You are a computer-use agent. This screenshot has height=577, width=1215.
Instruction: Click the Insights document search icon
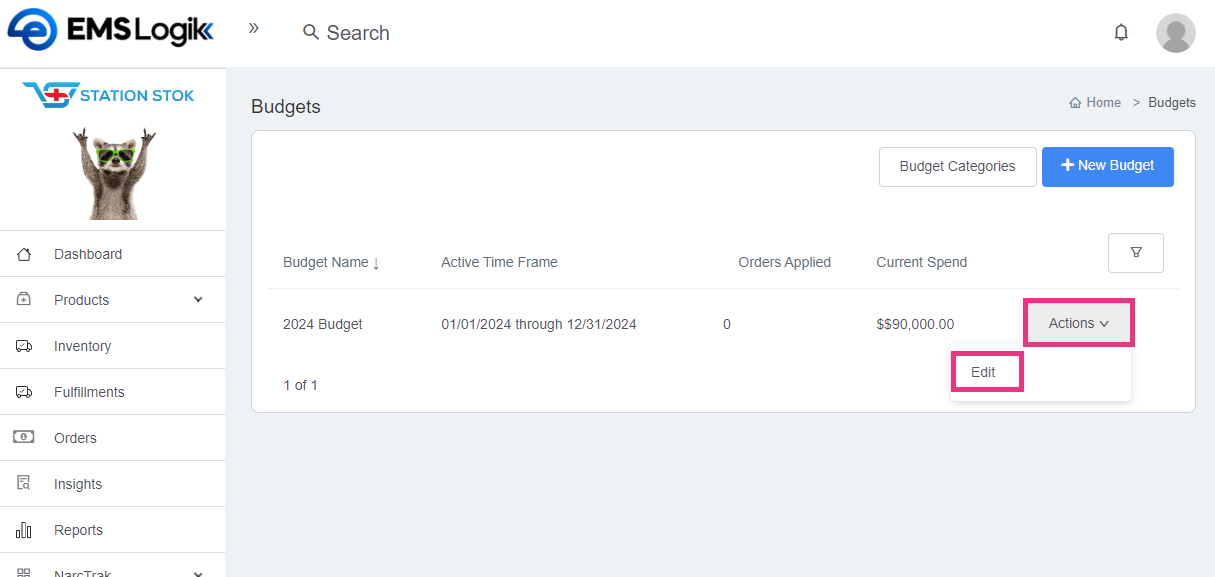click(24, 484)
